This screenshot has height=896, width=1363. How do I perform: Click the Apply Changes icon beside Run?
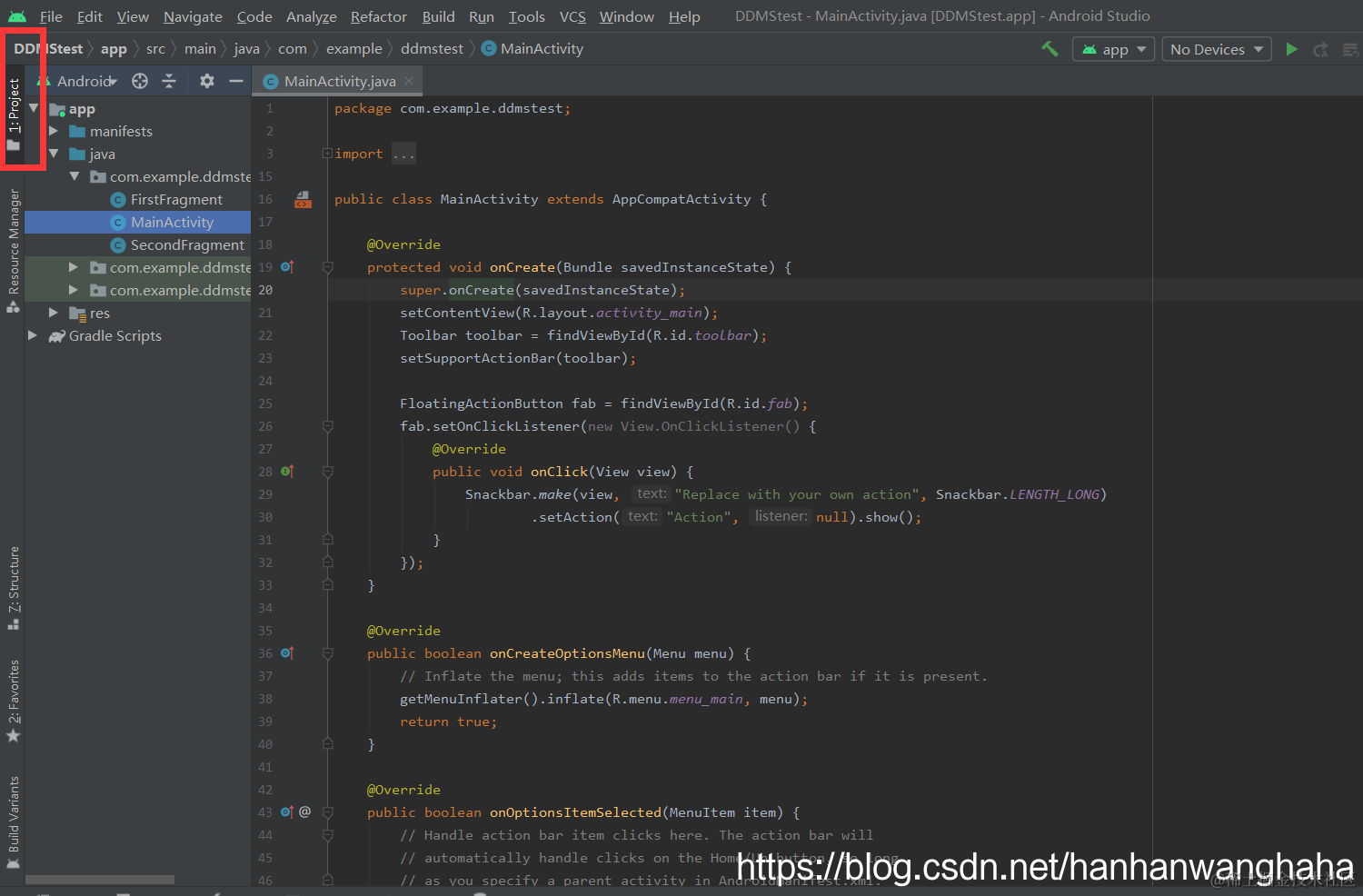[1321, 49]
